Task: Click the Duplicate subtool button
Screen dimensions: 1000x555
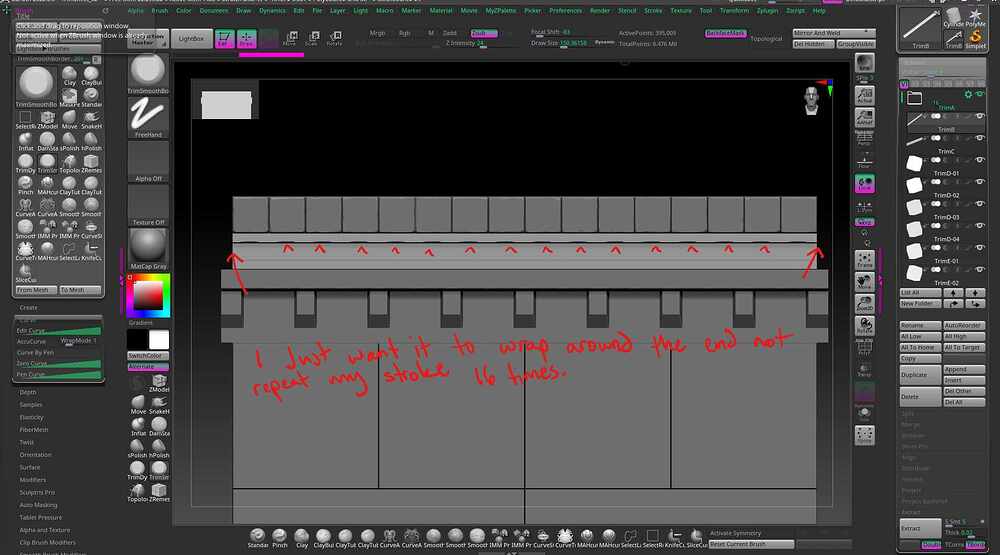Action: (x=920, y=374)
